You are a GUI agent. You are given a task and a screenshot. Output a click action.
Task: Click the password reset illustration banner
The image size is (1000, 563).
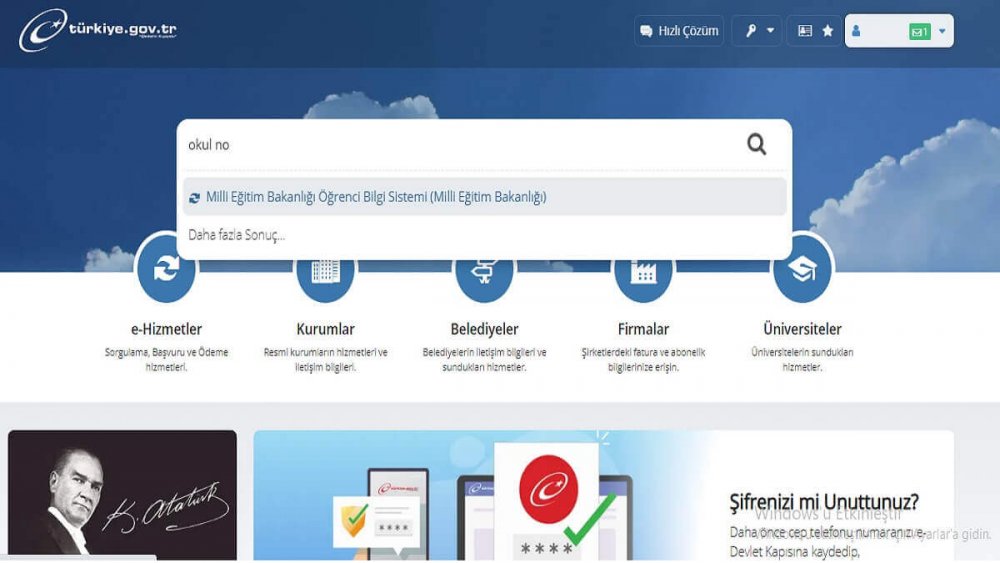click(x=485, y=495)
